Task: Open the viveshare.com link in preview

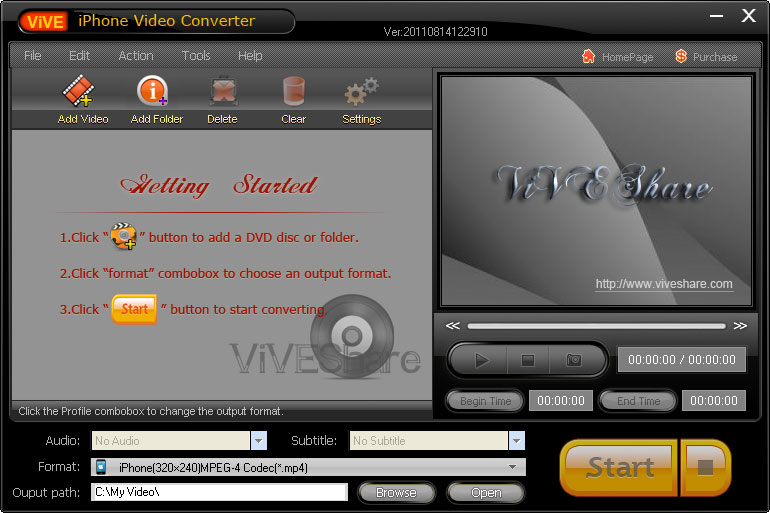Action: click(664, 284)
